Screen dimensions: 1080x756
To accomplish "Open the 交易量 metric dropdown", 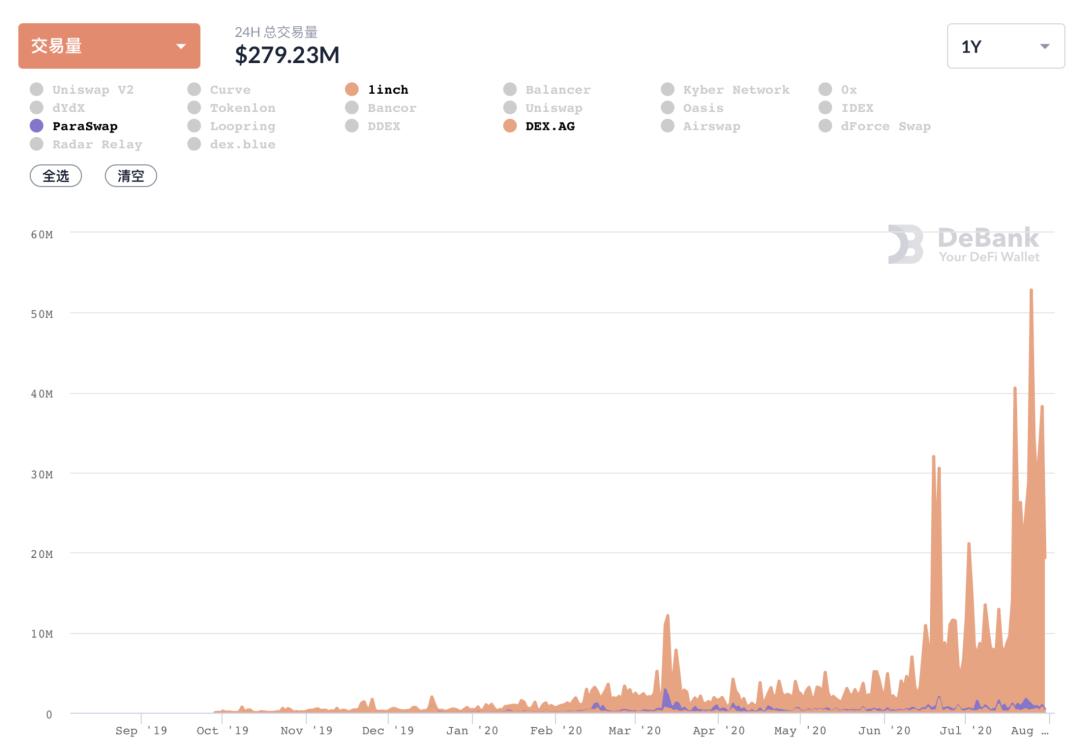I will (109, 46).
